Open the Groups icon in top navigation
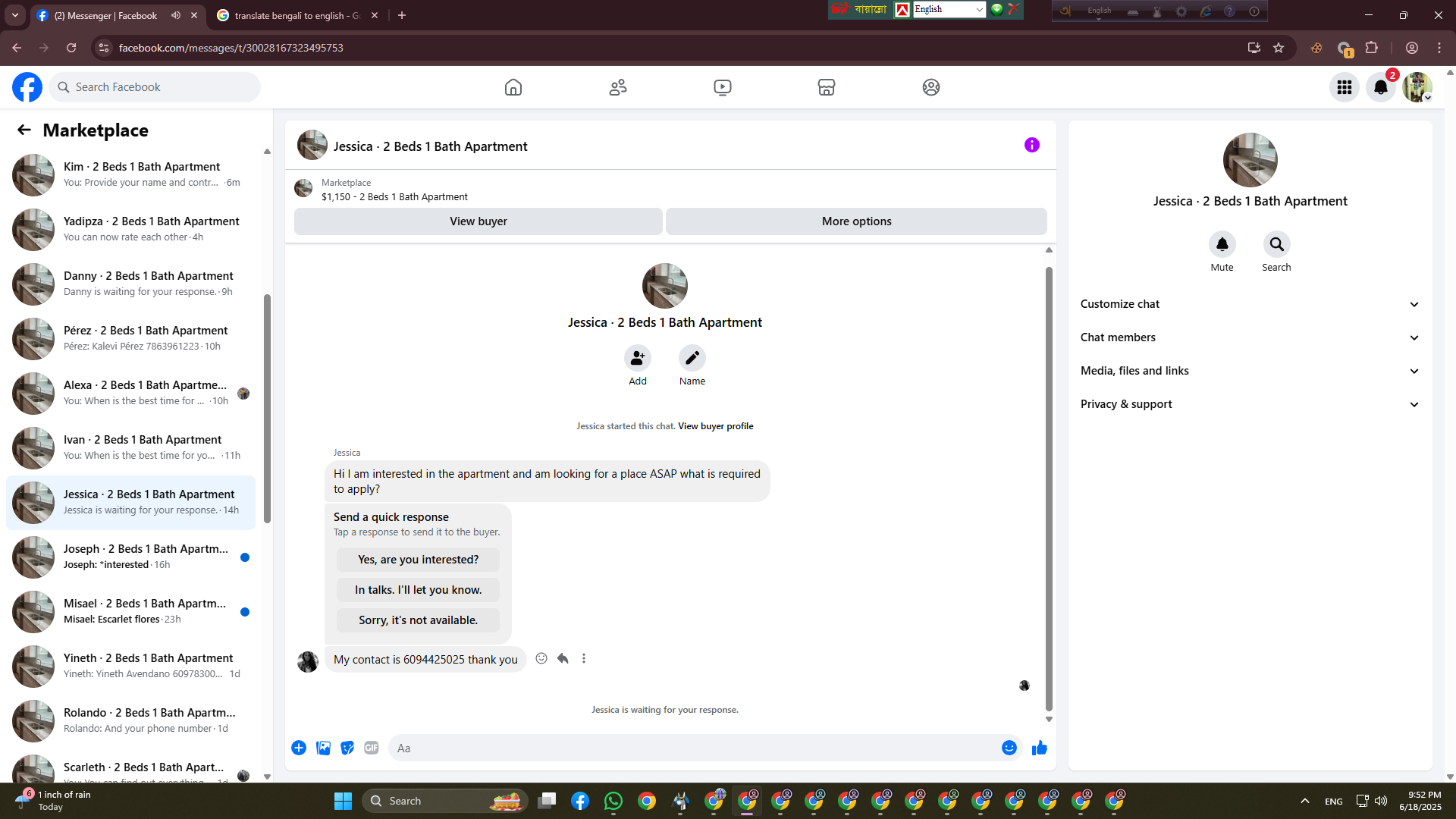The width and height of the screenshot is (1456, 819). [931, 87]
